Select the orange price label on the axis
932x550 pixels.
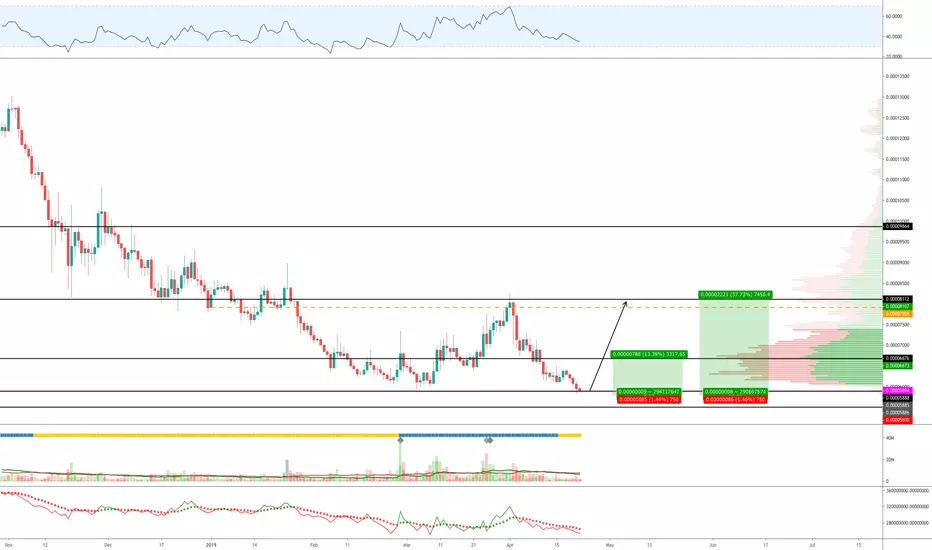898,313
